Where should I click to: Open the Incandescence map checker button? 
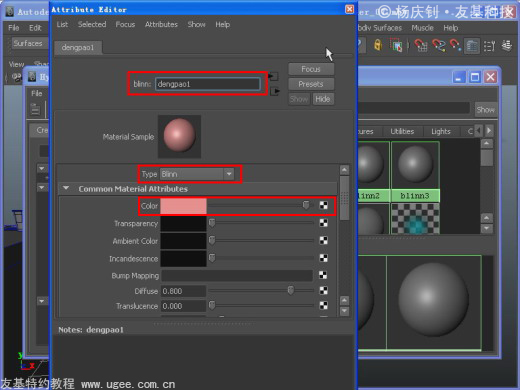tap(323, 258)
